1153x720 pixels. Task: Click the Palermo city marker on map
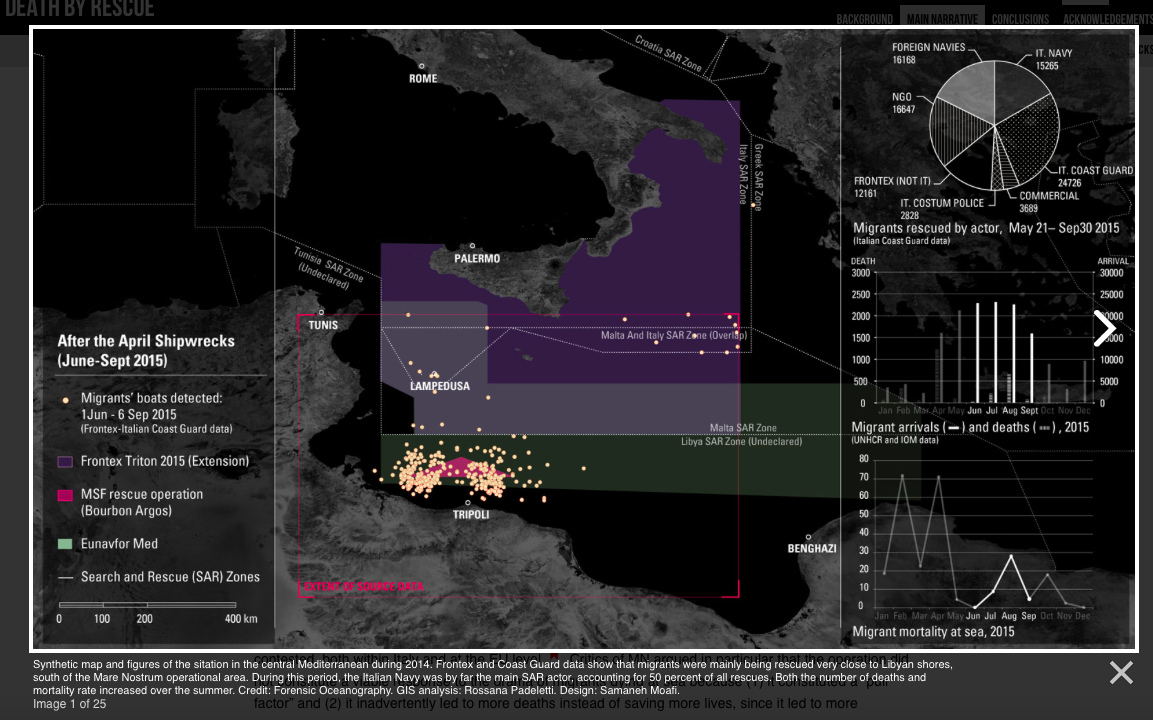pyautogui.click(x=472, y=245)
